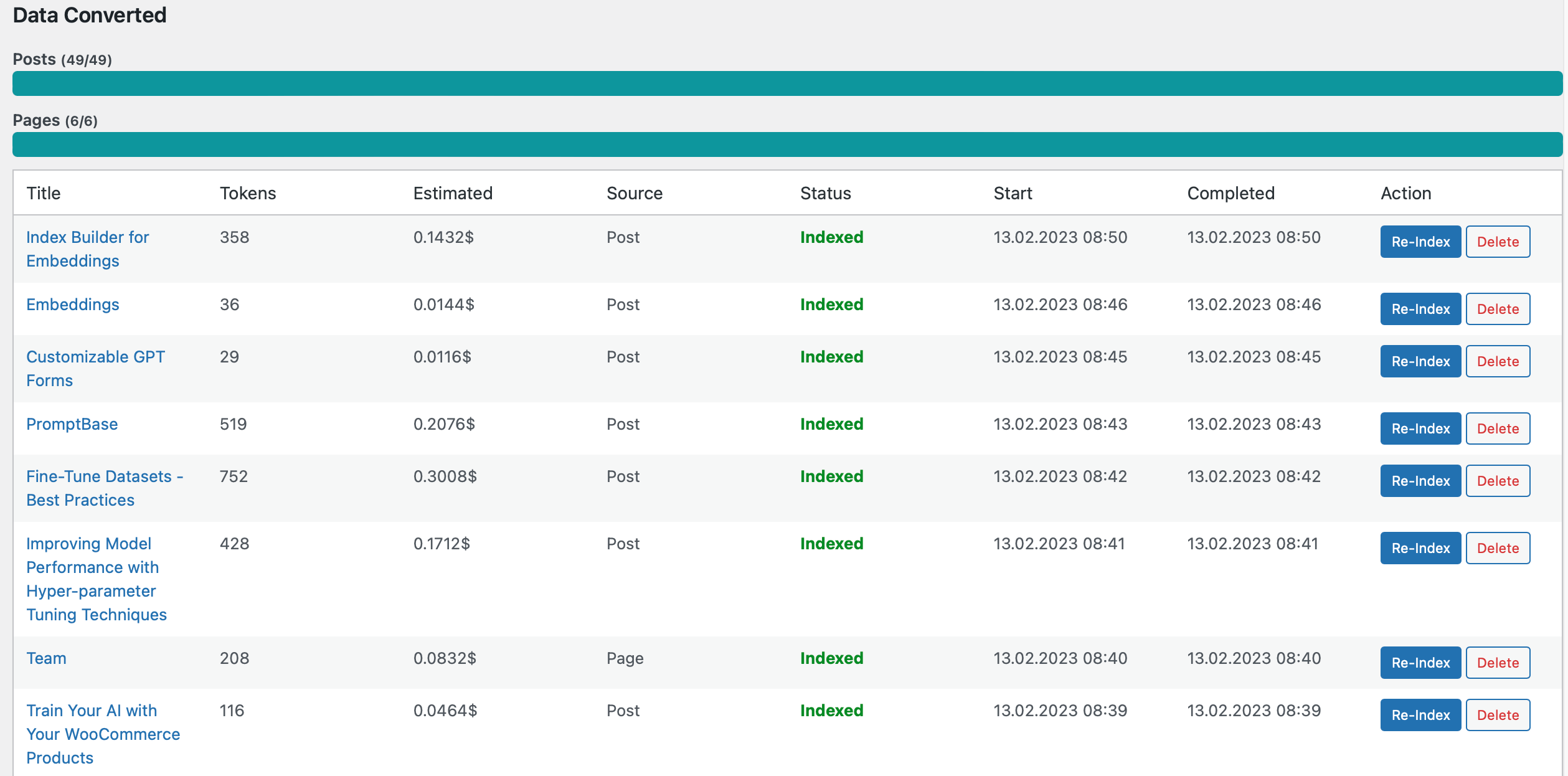This screenshot has height=776, width=1568.
Task: Click the 'Pages (6/6)' label
Action: [x=55, y=120]
